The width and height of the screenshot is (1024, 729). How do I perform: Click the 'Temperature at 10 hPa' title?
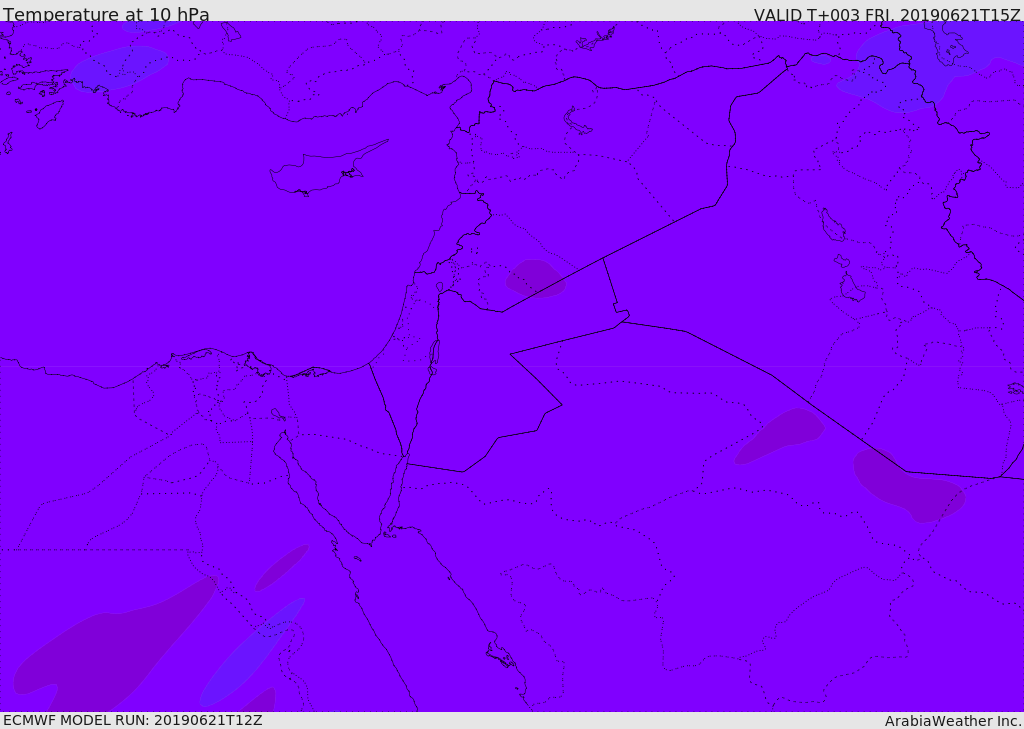click(x=106, y=14)
